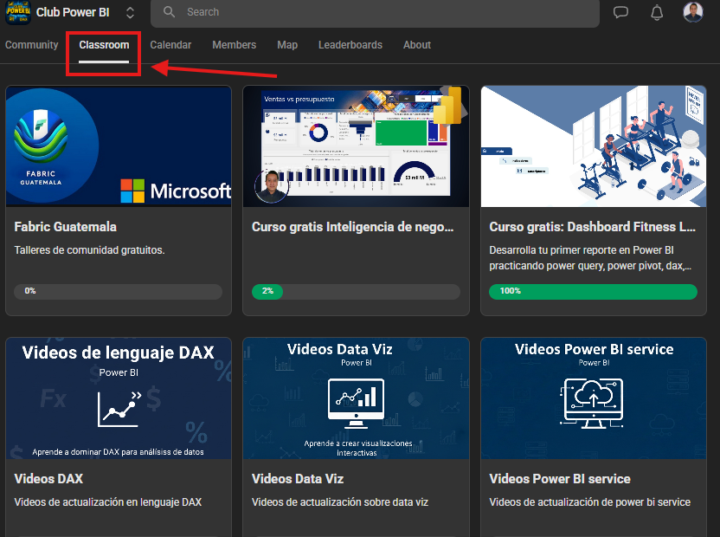
Task: Open the chat messages icon
Action: 620,12
